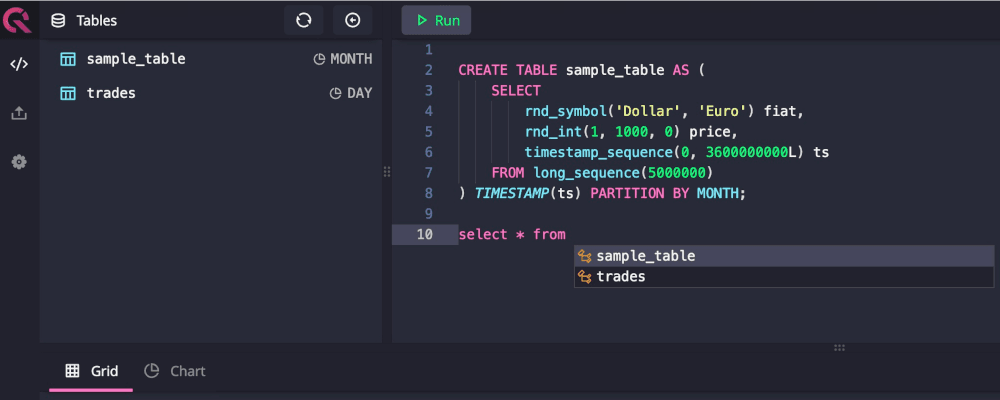Refresh the tables list
This screenshot has height=400, width=1000.
pyautogui.click(x=304, y=20)
